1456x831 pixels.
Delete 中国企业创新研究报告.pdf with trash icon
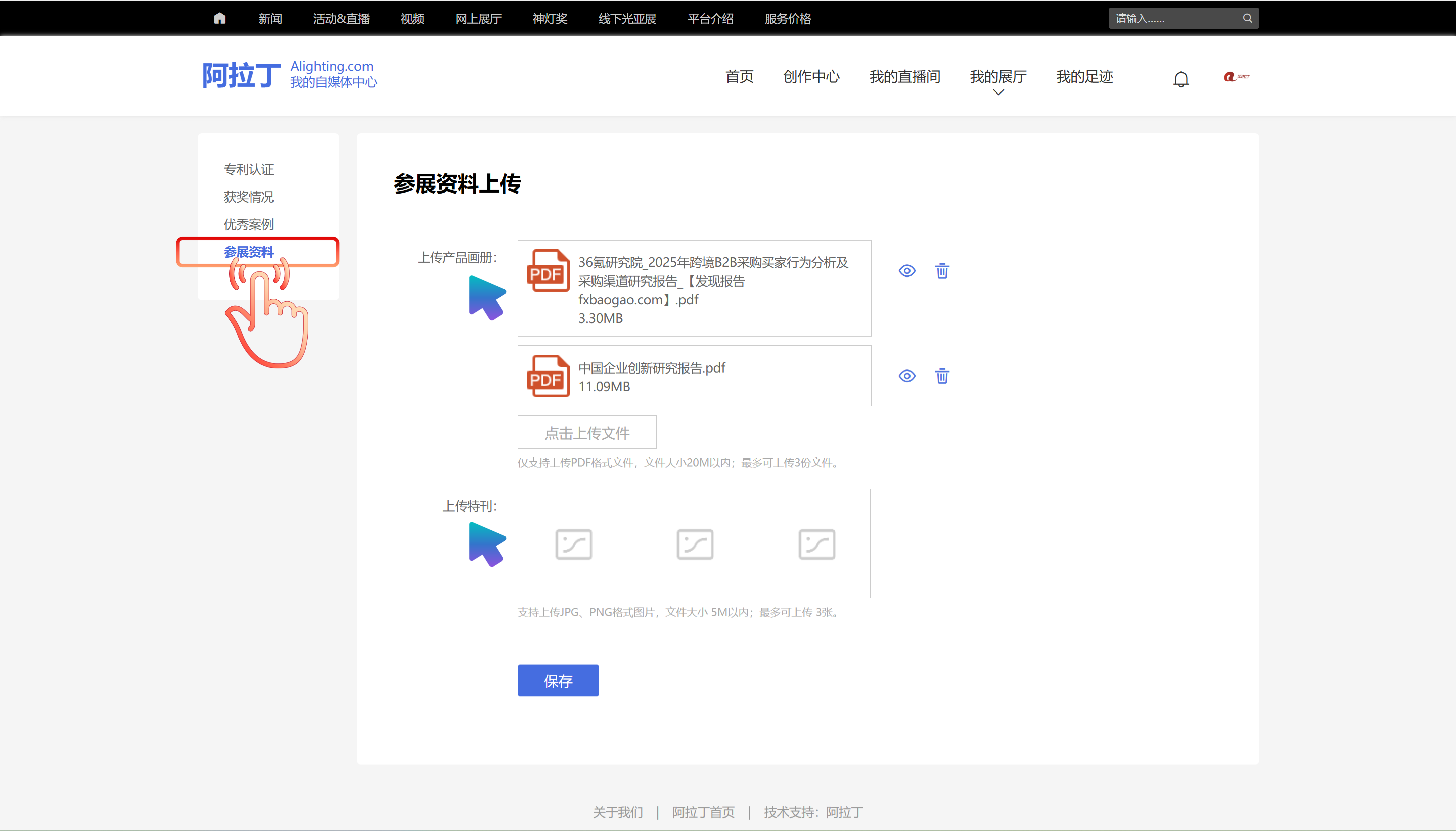pos(942,376)
